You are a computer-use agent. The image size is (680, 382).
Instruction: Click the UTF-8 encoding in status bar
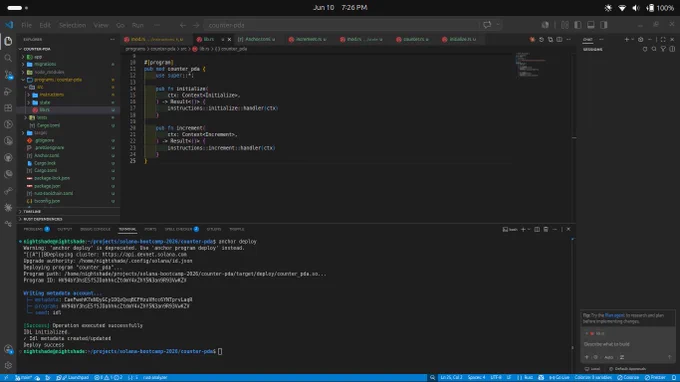click(496, 378)
